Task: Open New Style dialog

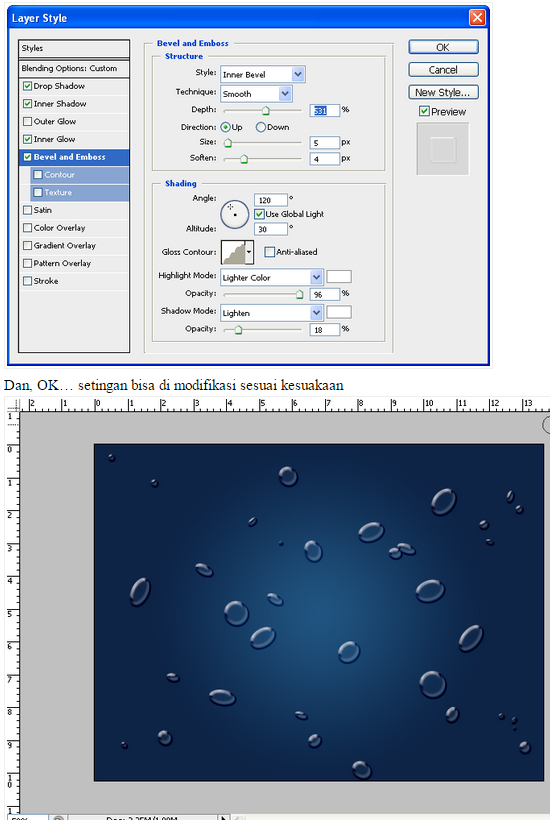Action: point(443,92)
